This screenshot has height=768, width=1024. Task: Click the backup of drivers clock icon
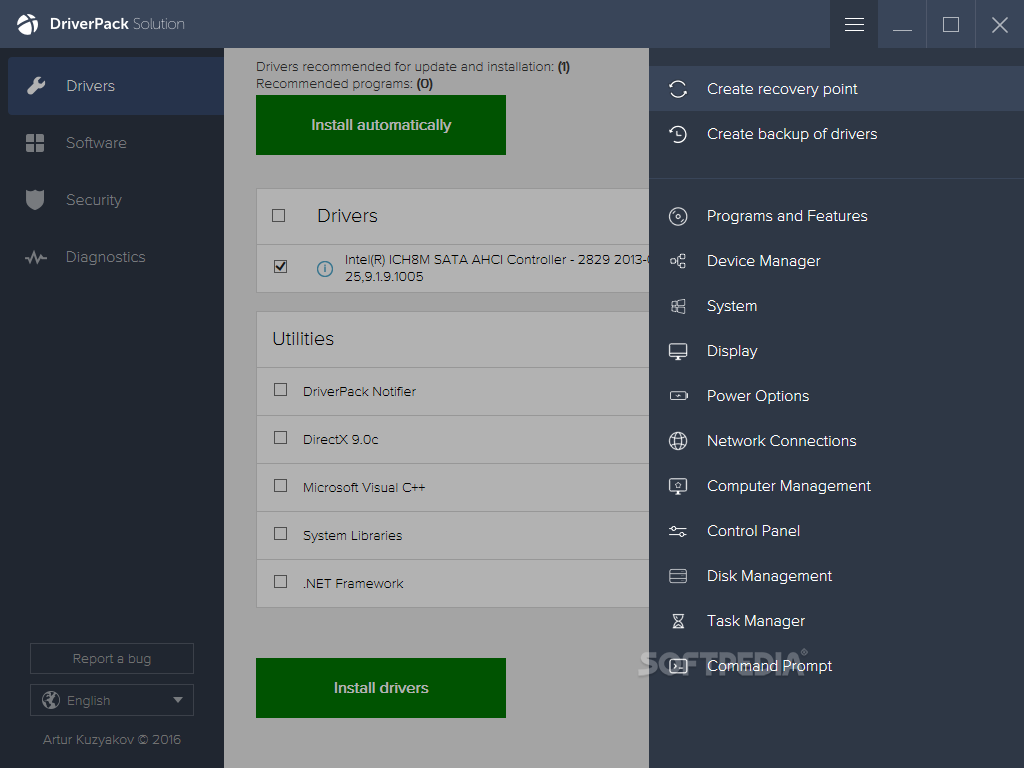(x=678, y=134)
